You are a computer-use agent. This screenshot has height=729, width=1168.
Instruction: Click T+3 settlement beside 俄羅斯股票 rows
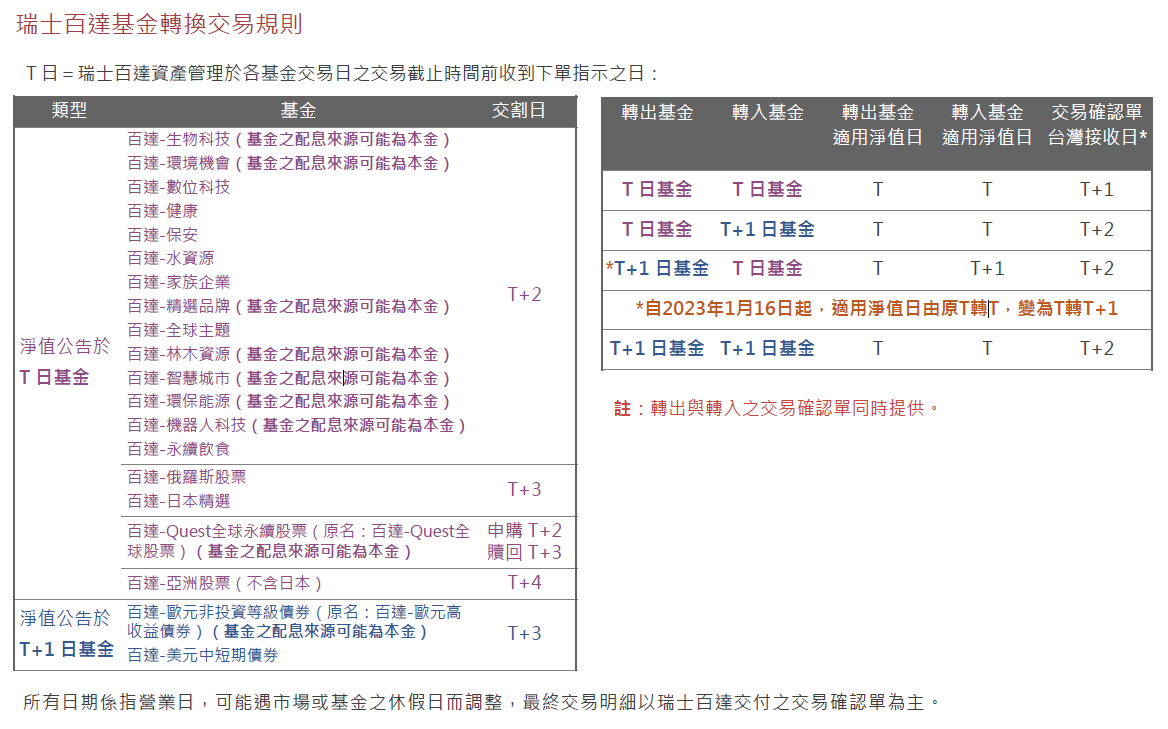pos(524,489)
